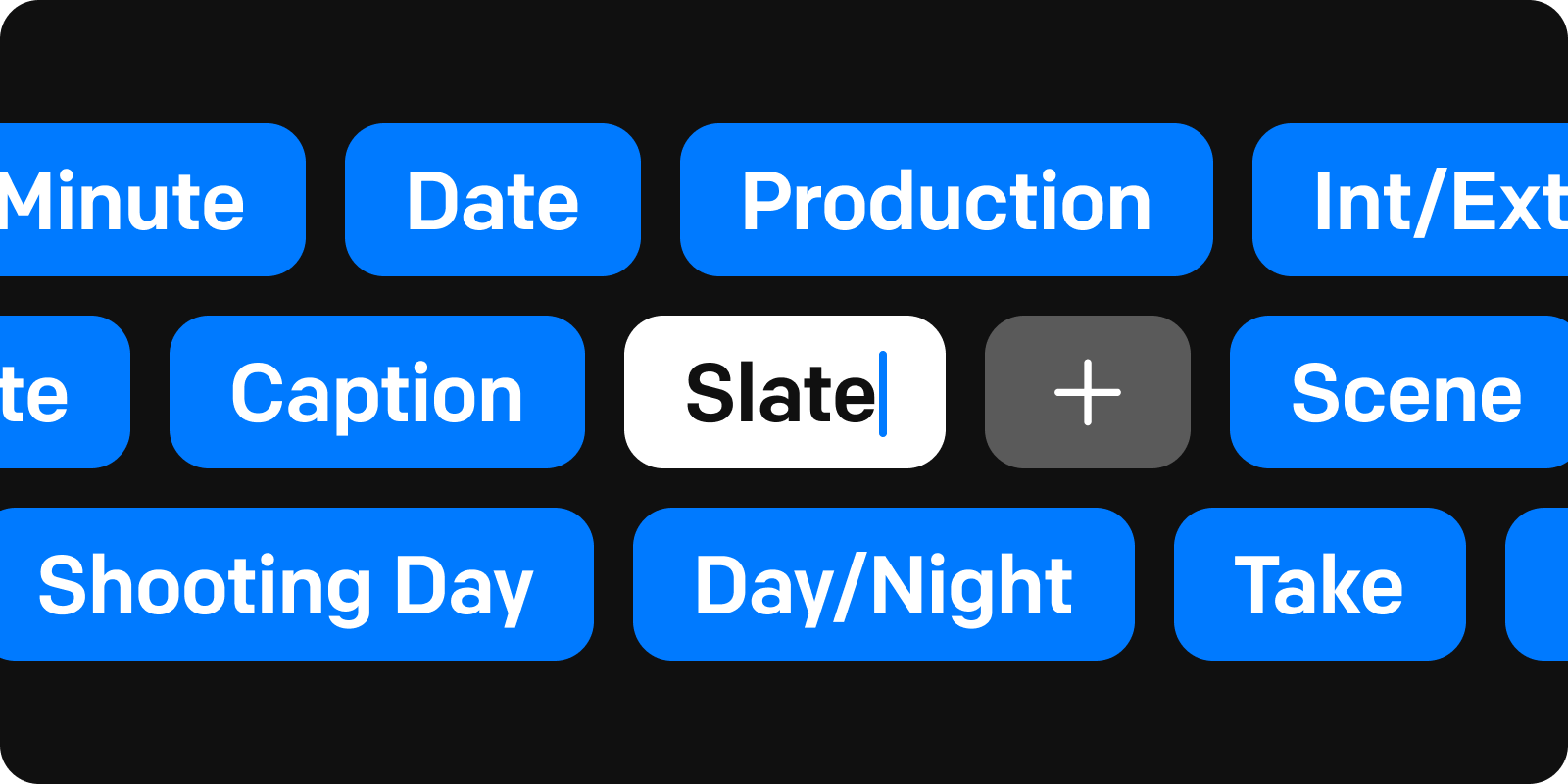1568x784 pixels.
Task: Select the Take tag
Action: 1319,584
